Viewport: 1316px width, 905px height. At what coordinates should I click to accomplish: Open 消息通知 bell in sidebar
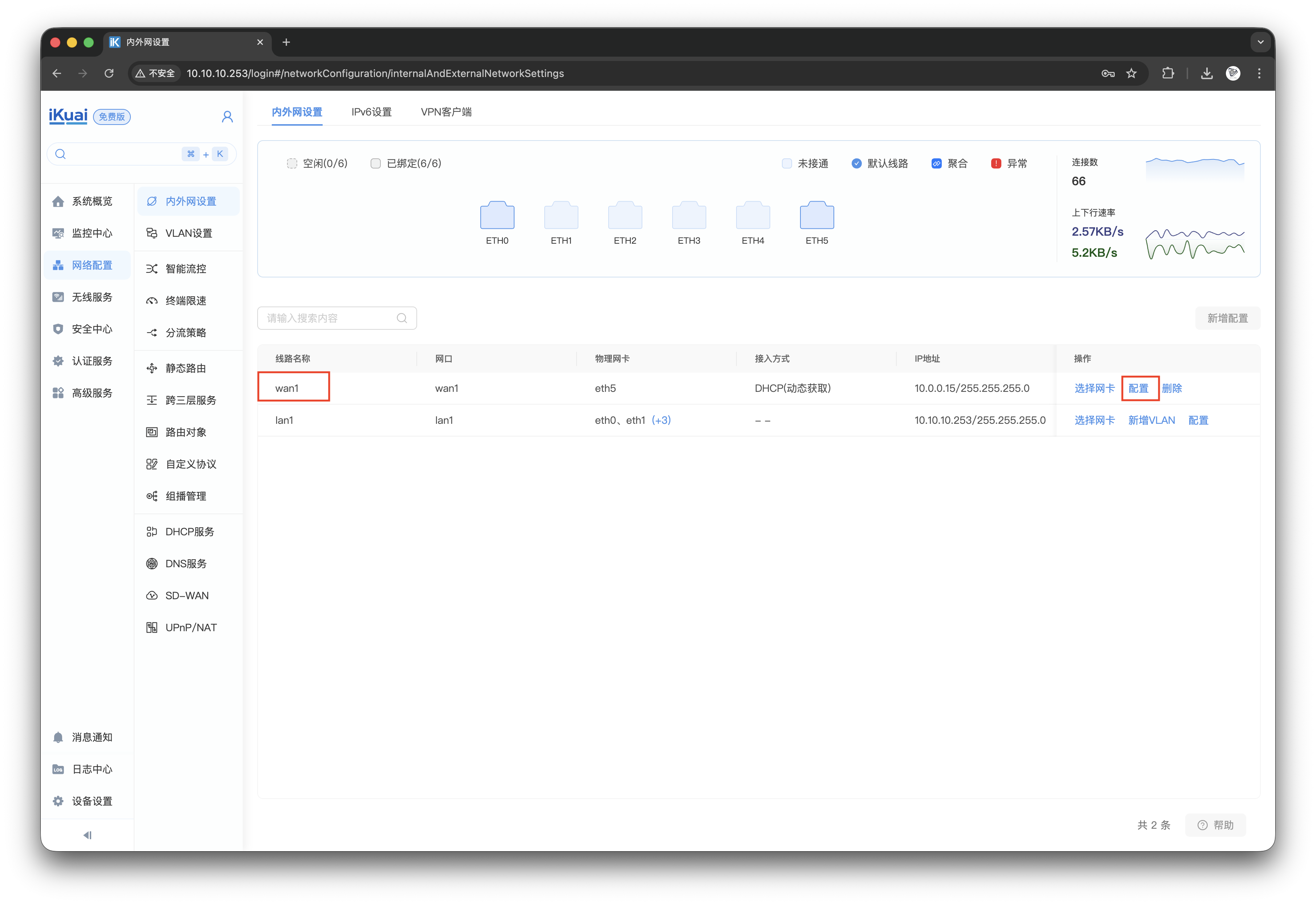coord(58,737)
